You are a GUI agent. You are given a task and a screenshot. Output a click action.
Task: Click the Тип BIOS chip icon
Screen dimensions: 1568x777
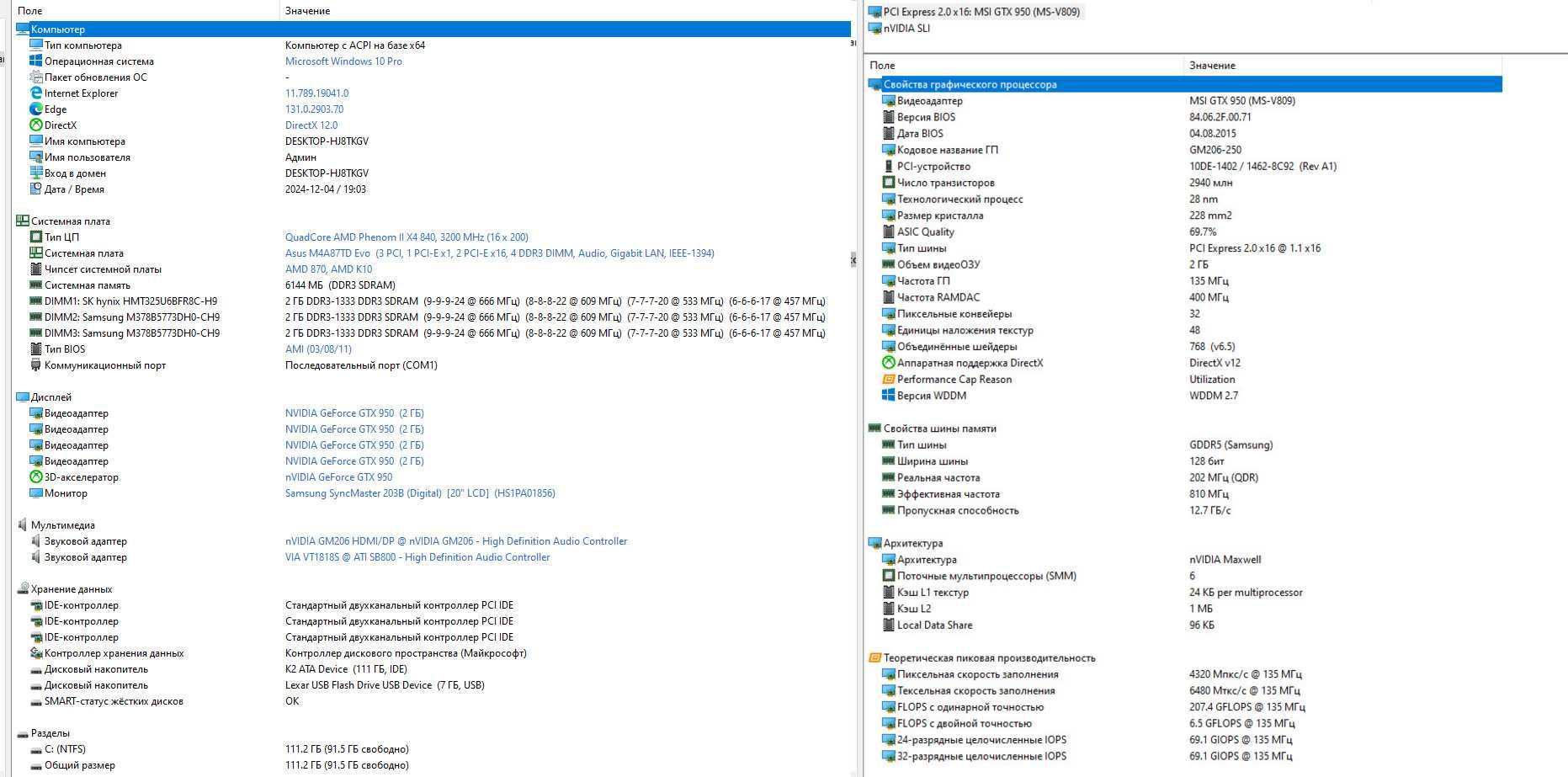click(35, 349)
